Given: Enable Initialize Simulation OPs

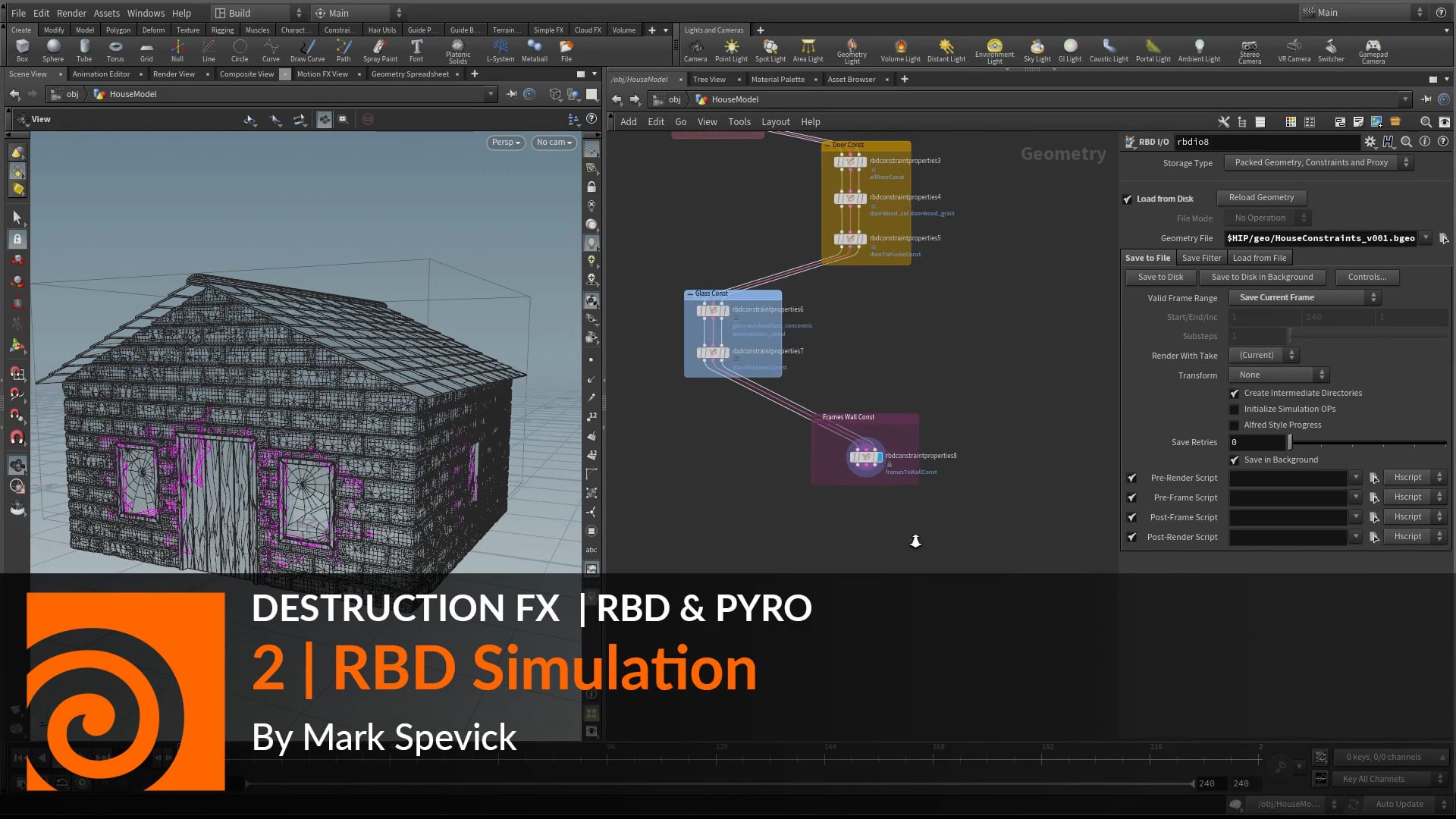Looking at the screenshot, I should click(x=1235, y=409).
